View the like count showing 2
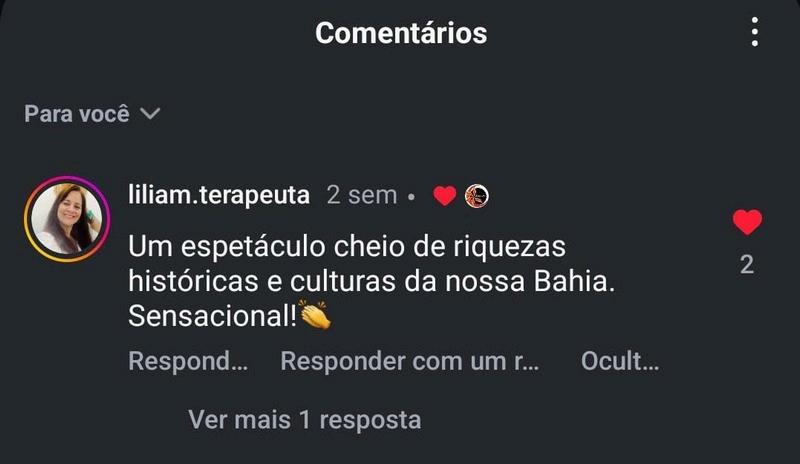Screen dimensions: 800x464 [x=747, y=264]
